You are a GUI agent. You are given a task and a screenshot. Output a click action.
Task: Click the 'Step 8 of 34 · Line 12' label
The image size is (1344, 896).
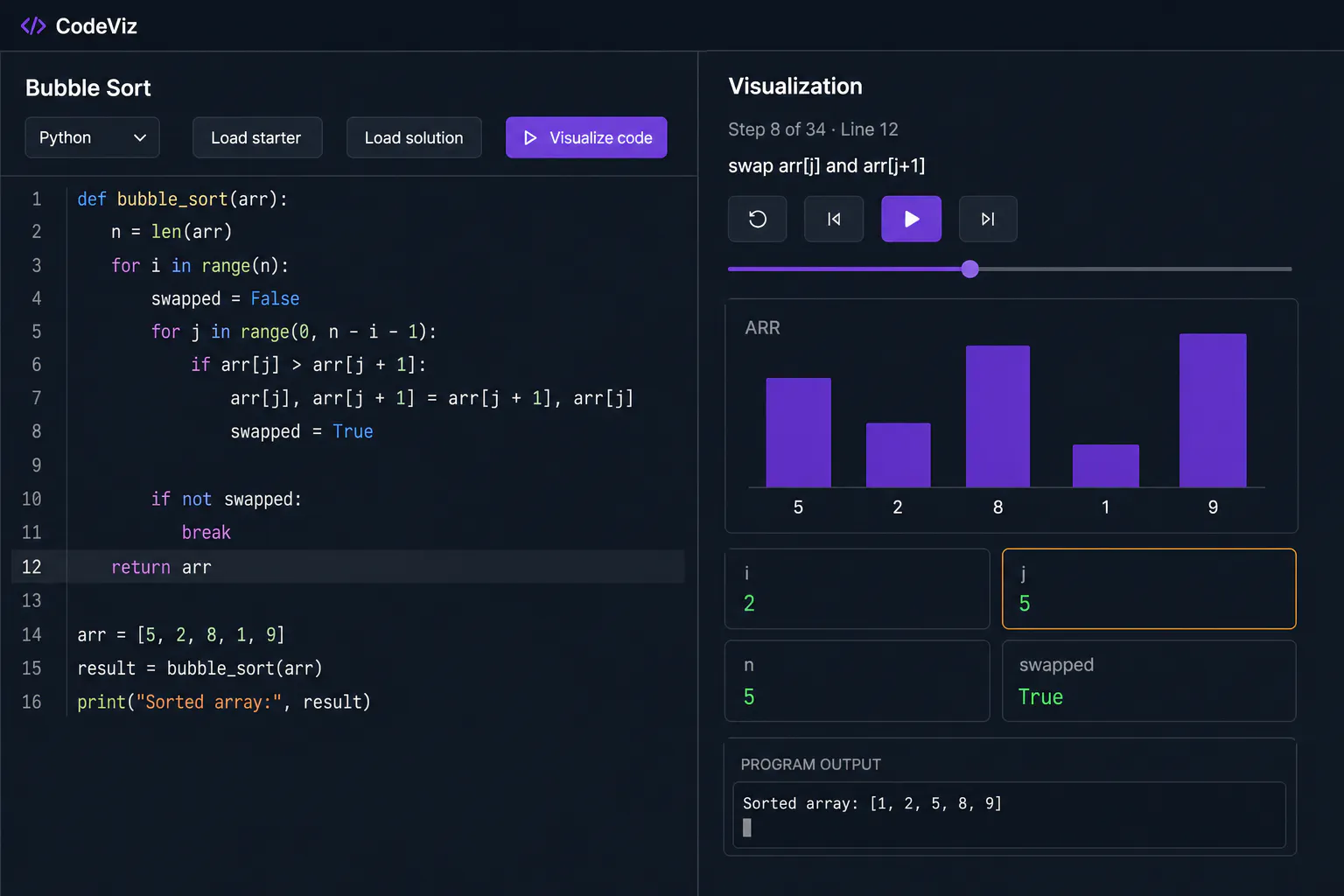tap(813, 129)
